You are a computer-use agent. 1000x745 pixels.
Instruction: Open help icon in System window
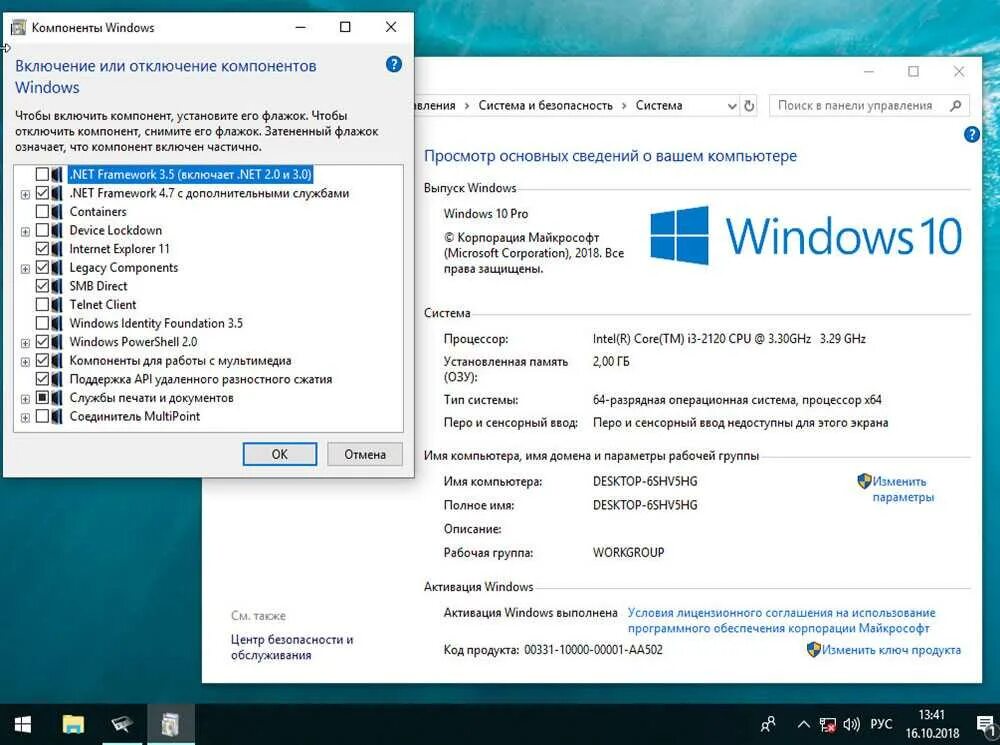971,134
